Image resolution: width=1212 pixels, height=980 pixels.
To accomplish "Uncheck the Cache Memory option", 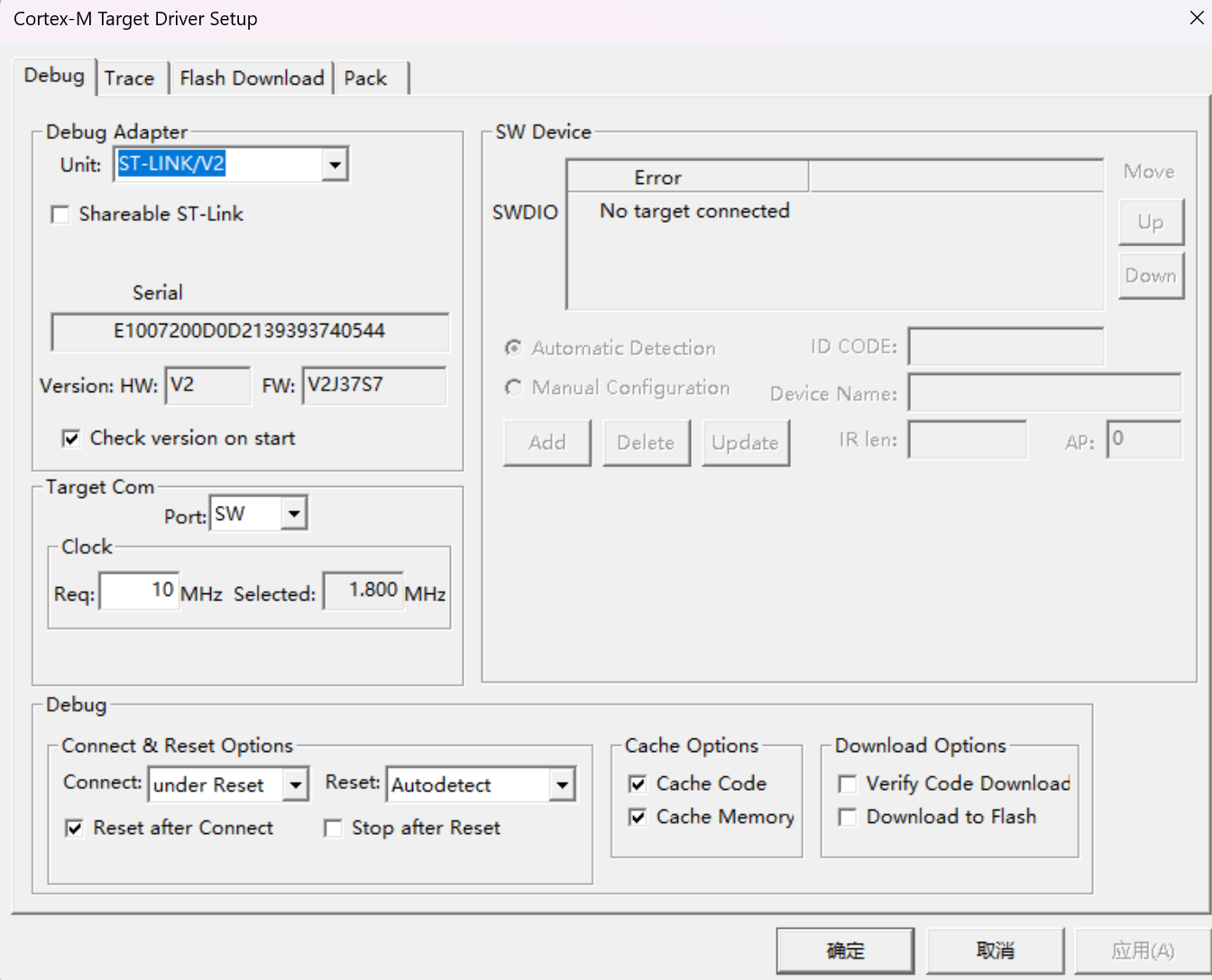I will tap(638, 818).
